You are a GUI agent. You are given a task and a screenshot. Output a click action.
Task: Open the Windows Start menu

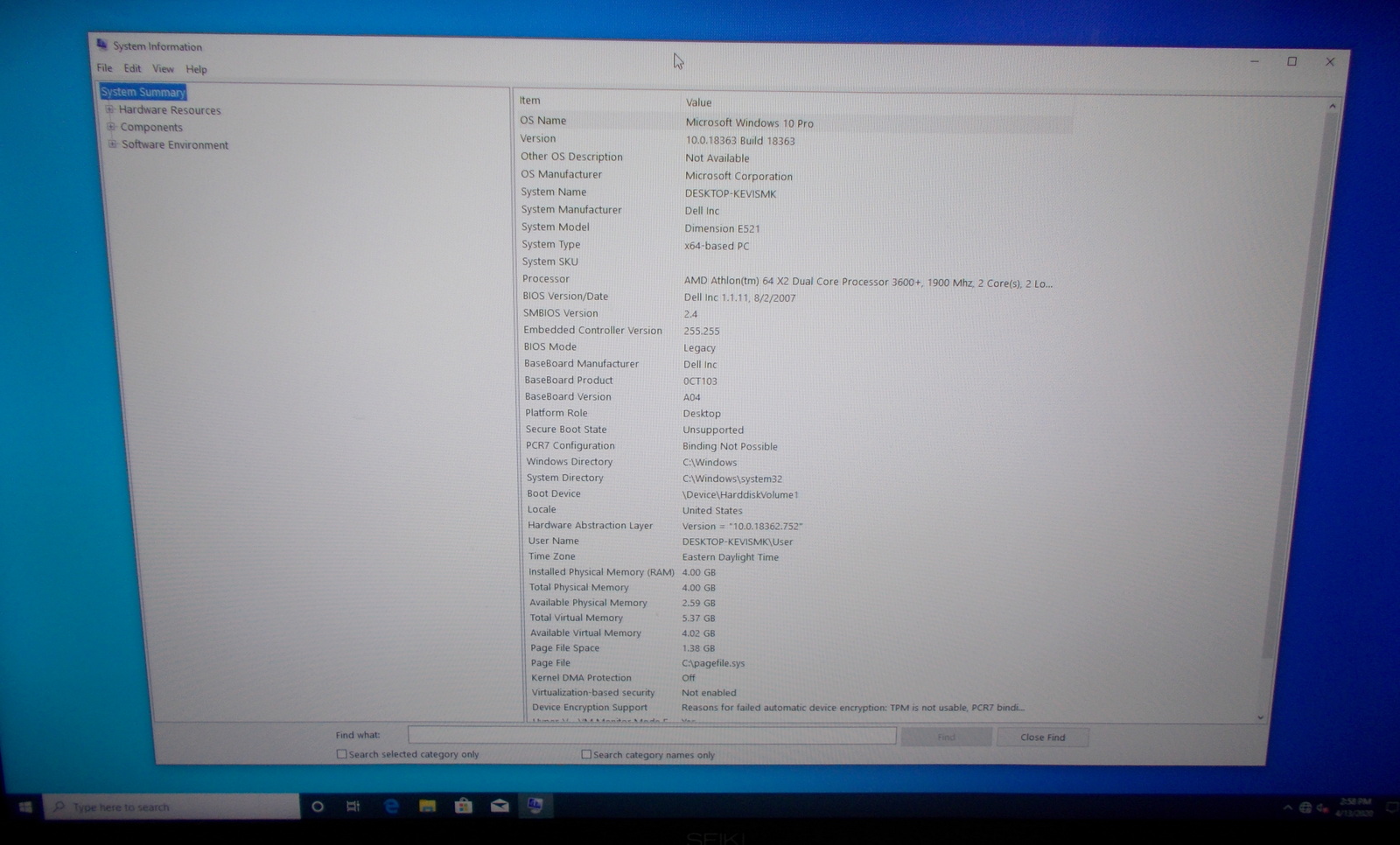click(24, 807)
